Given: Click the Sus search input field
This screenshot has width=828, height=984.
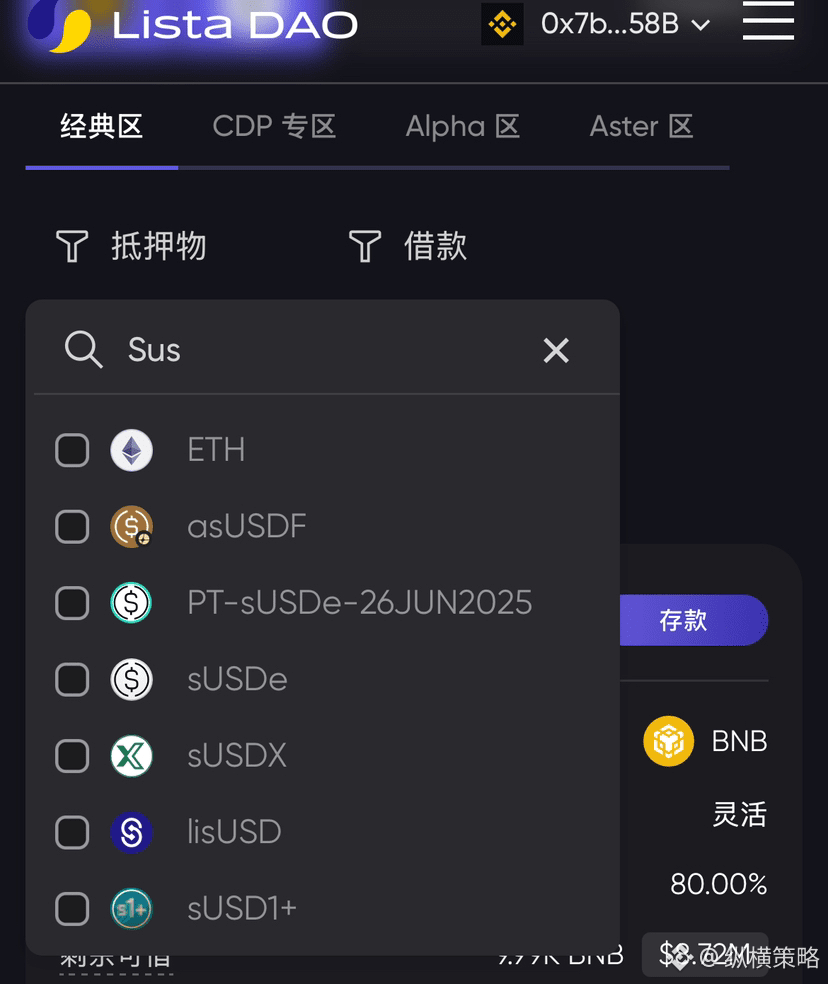Looking at the screenshot, I should coord(320,350).
